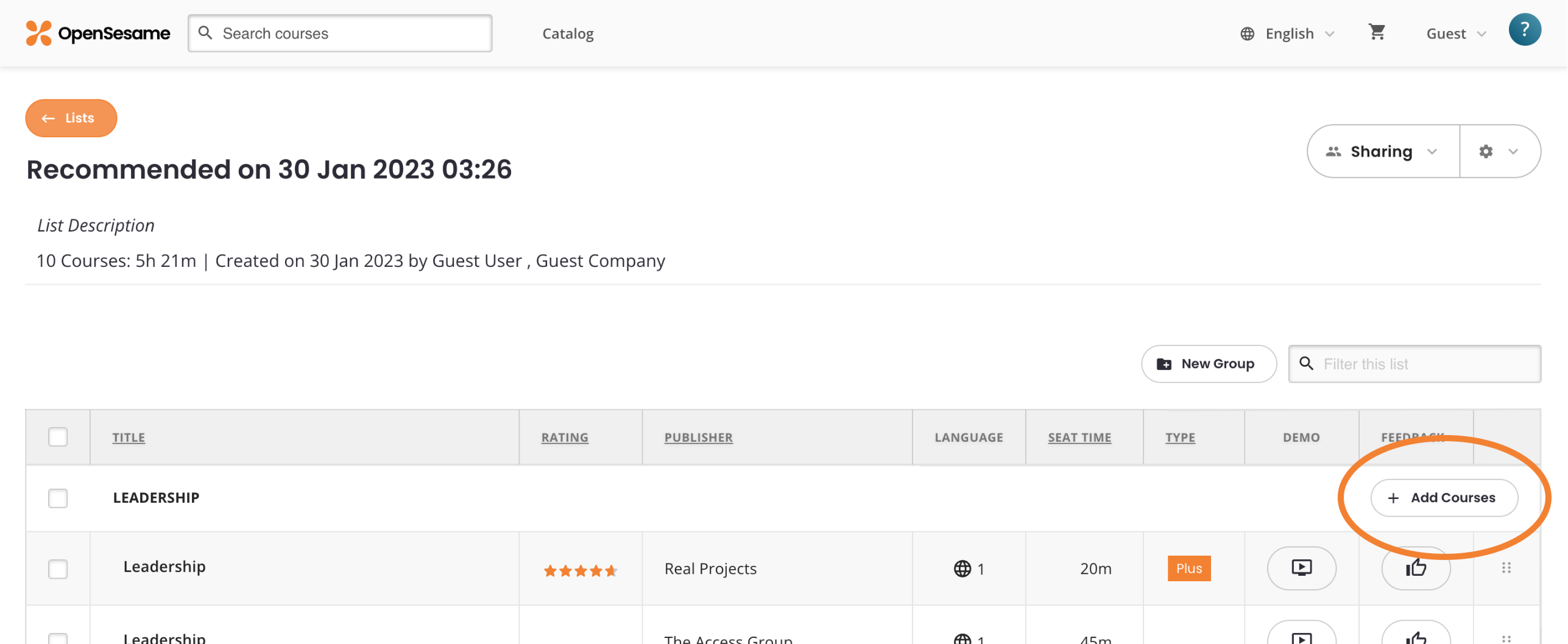The width and height of the screenshot is (1568, 644).
Task: Click the folder icon on New Group
Action: (1164, 364)
